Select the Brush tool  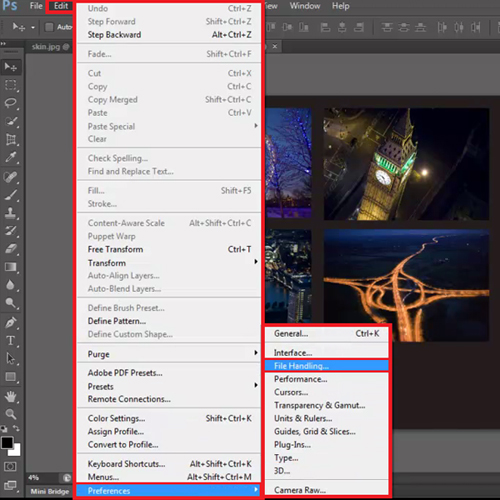coord(11,195)
